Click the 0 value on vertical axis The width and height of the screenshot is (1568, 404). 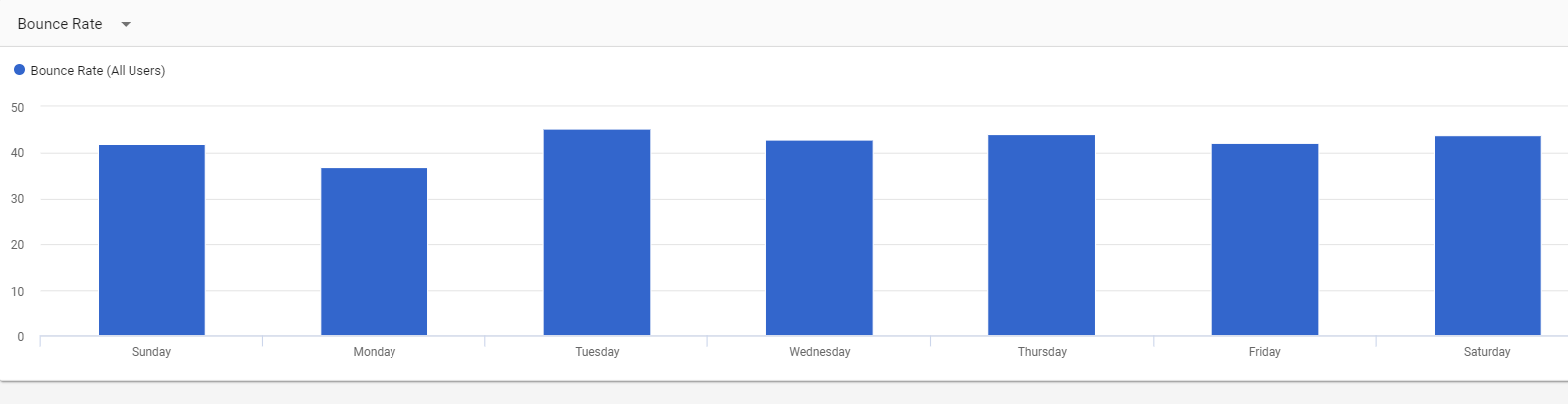tap(21, 337)
